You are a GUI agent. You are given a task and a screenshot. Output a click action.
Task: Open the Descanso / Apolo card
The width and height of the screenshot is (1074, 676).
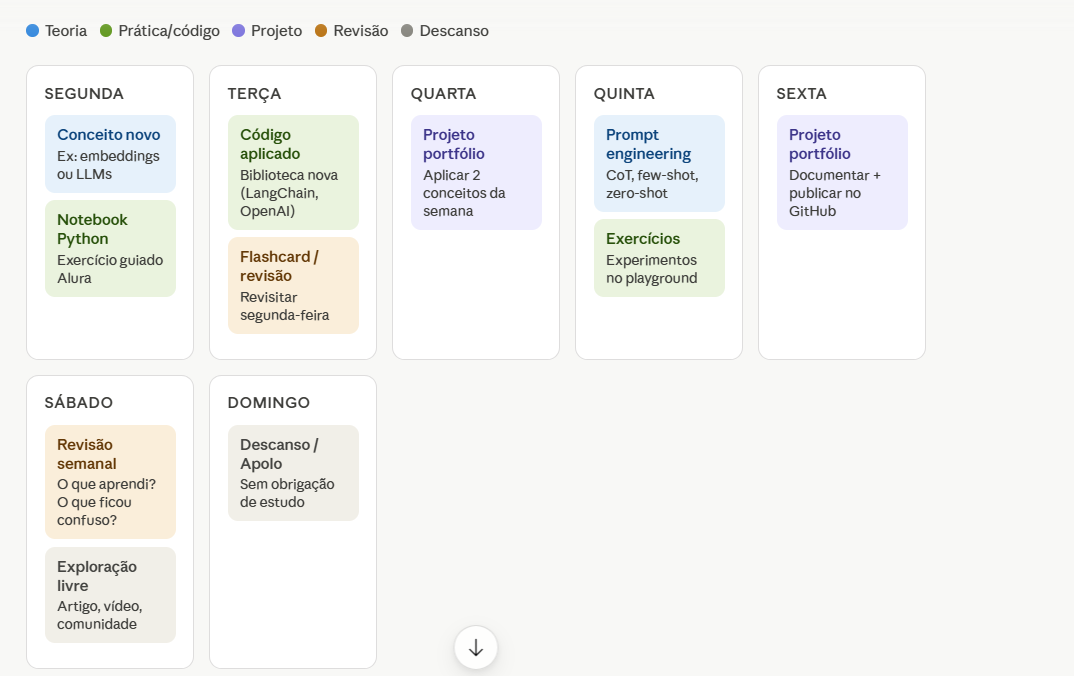point(293,473)
